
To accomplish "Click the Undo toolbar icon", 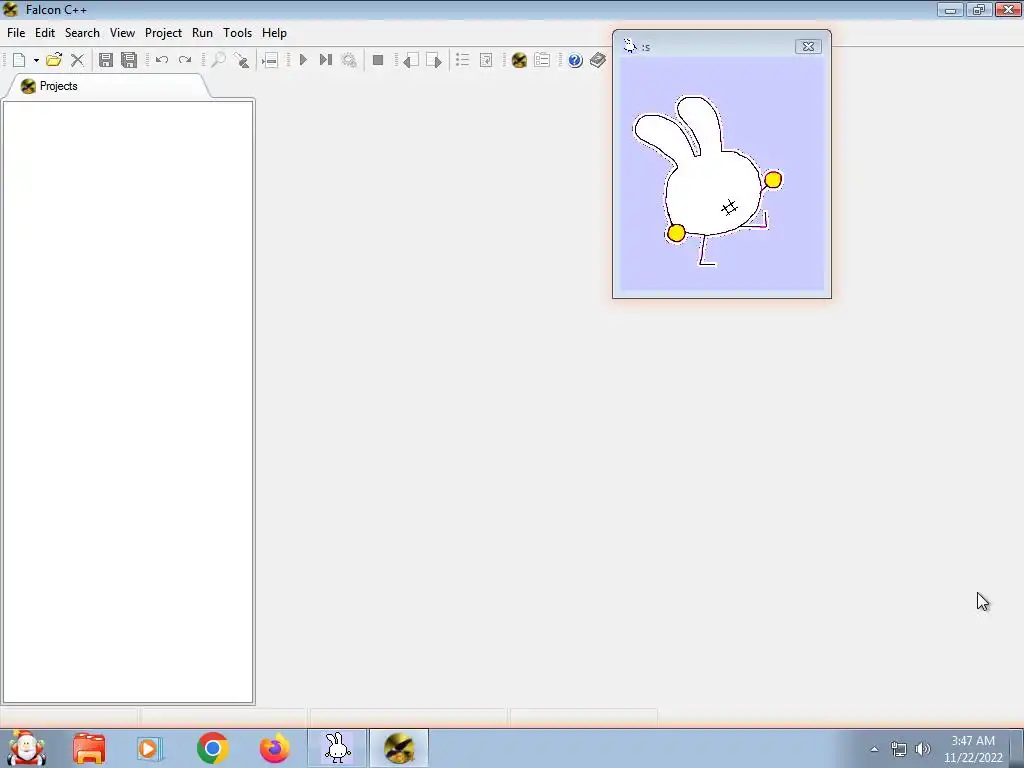I will click(162, 60).
